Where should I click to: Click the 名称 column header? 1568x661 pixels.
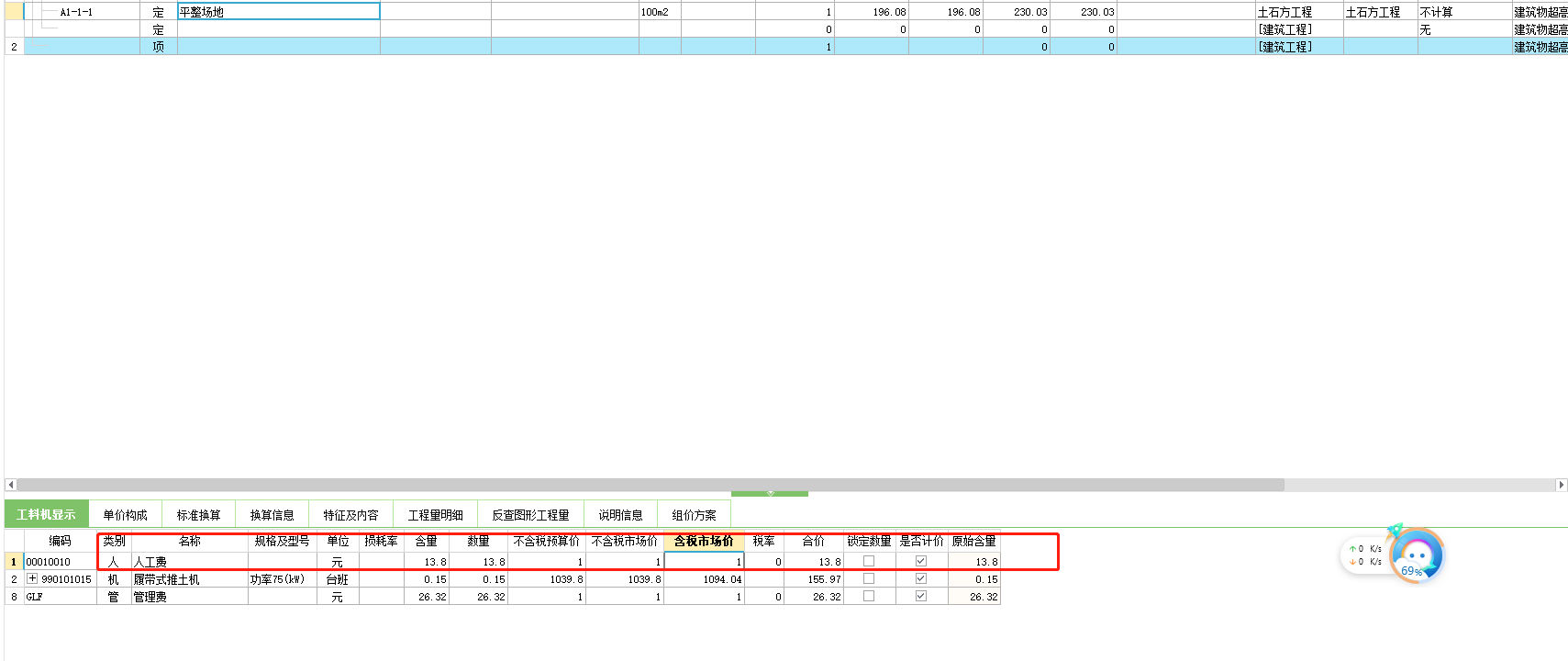point(189,541)
